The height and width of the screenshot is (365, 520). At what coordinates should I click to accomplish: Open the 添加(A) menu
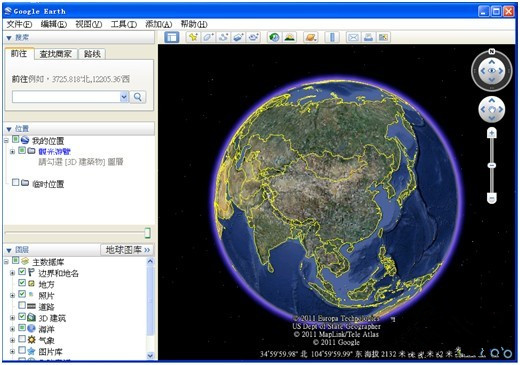159,24
